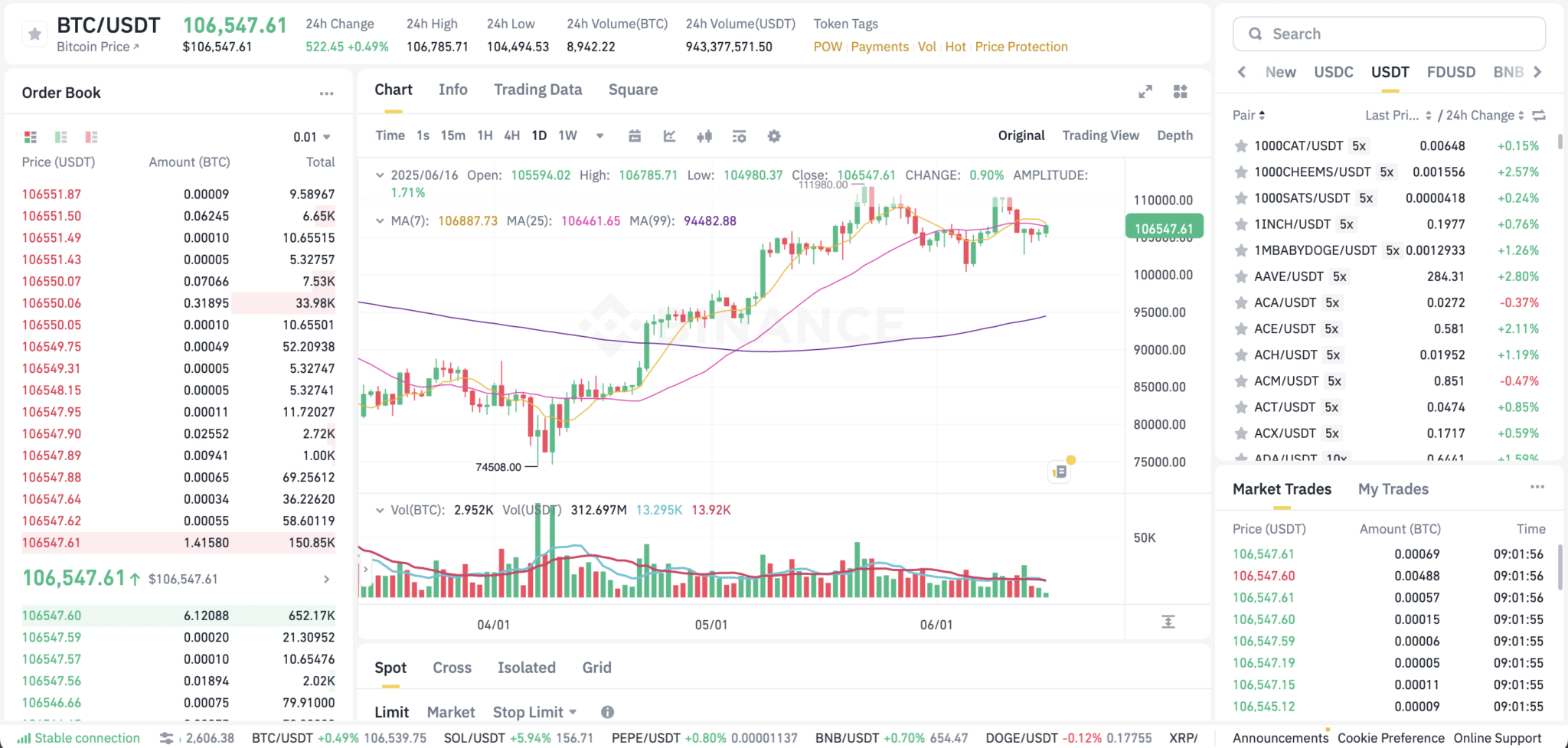Viewport: 1568px width, 748px height.
Task: Switch to the Trading View tab
Action: tap(1100, 135)
